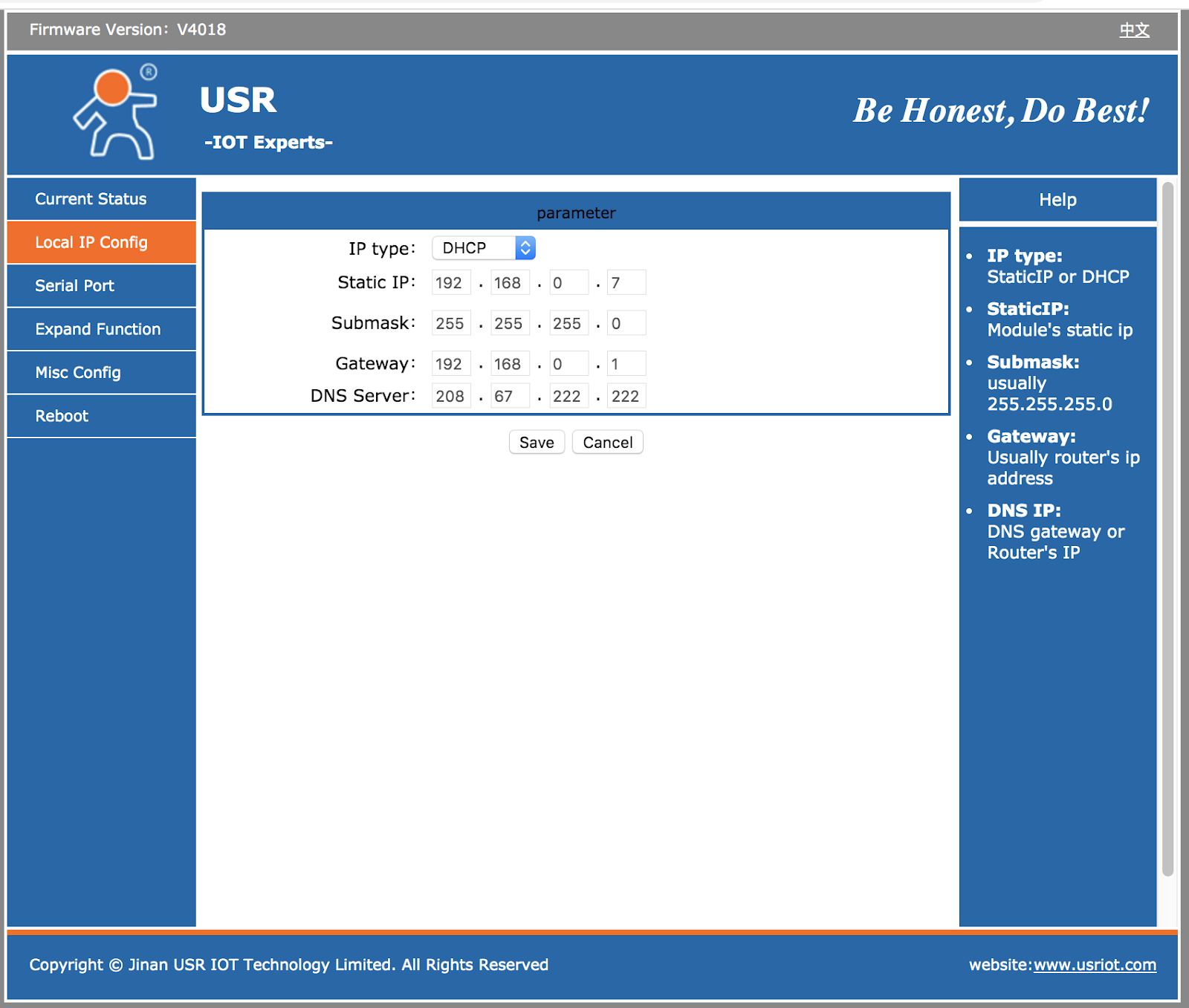Click Gateway first octet field 192

pos(451,364)
